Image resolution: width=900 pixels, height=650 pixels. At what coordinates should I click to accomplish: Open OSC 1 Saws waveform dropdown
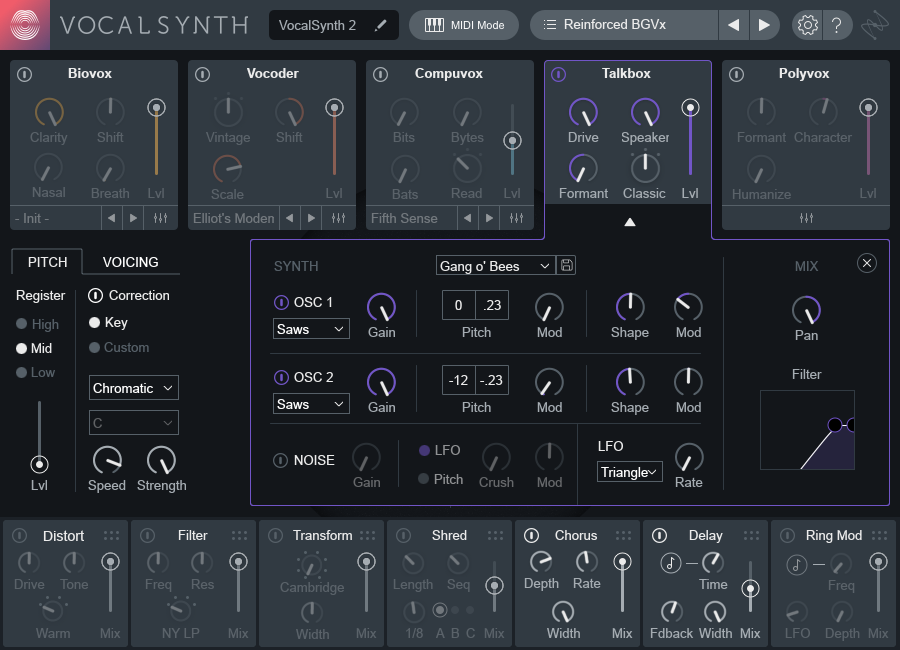point(311,329)
